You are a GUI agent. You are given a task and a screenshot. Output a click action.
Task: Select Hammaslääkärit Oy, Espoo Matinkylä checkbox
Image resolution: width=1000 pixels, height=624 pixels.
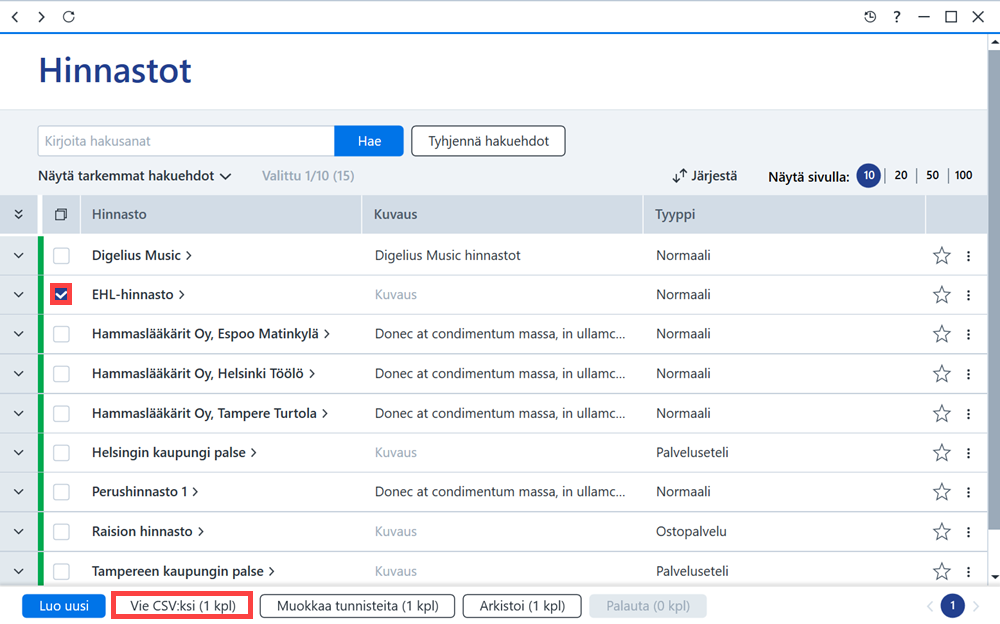coord(61,334)
